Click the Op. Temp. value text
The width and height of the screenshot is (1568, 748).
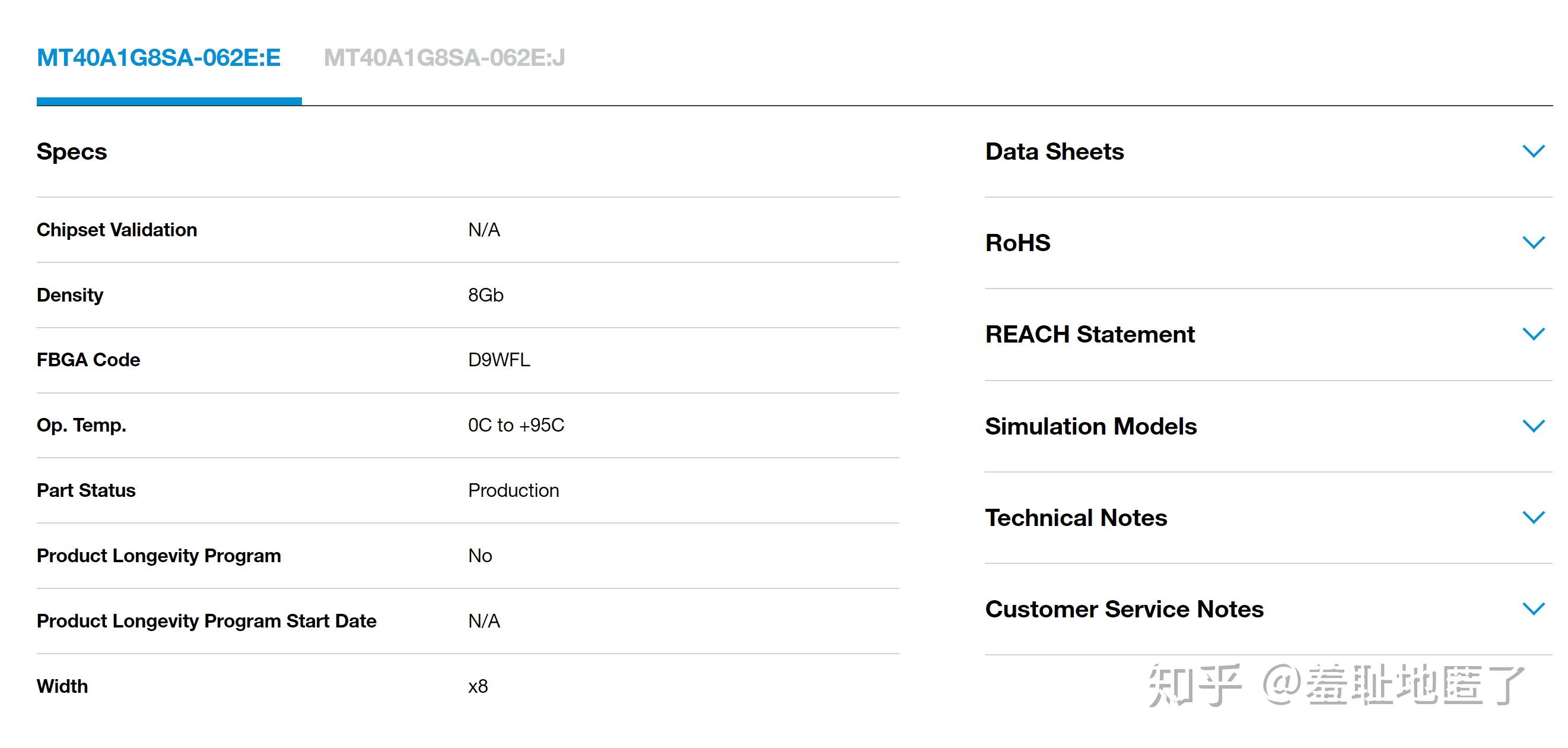[516, 425]
